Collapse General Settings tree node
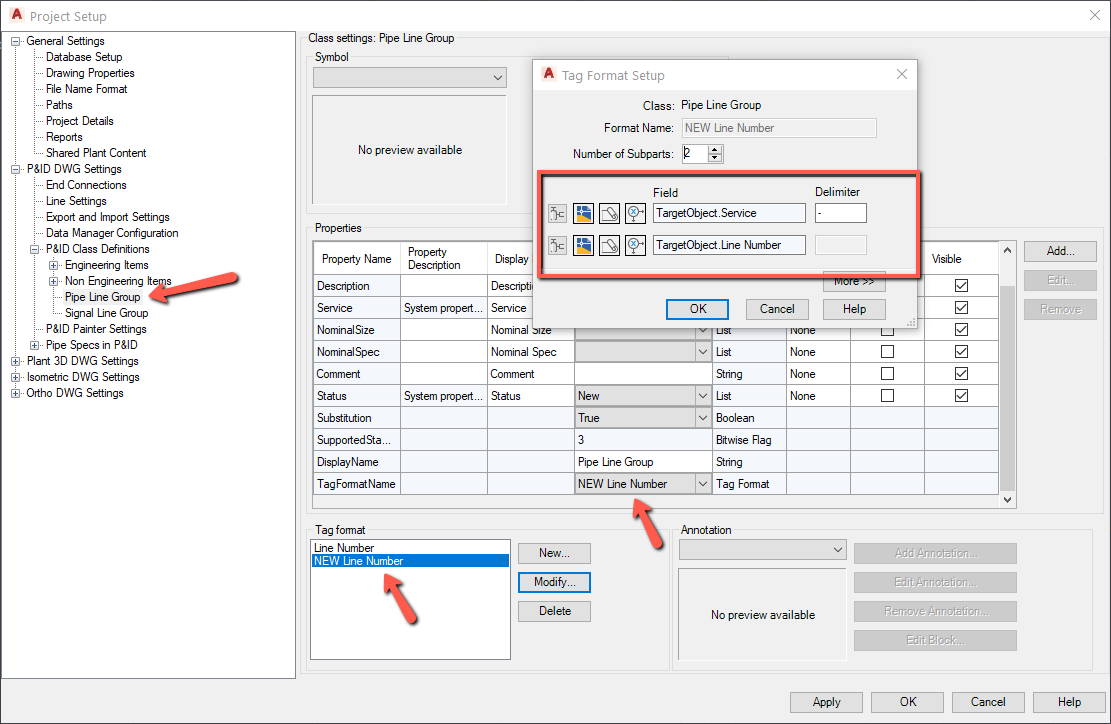1111x724 pixels. coord(16,41)
